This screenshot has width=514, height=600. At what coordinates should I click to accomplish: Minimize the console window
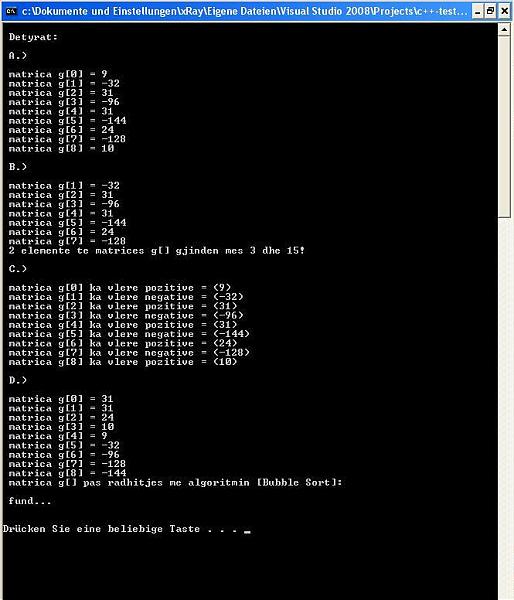[477, 11]
